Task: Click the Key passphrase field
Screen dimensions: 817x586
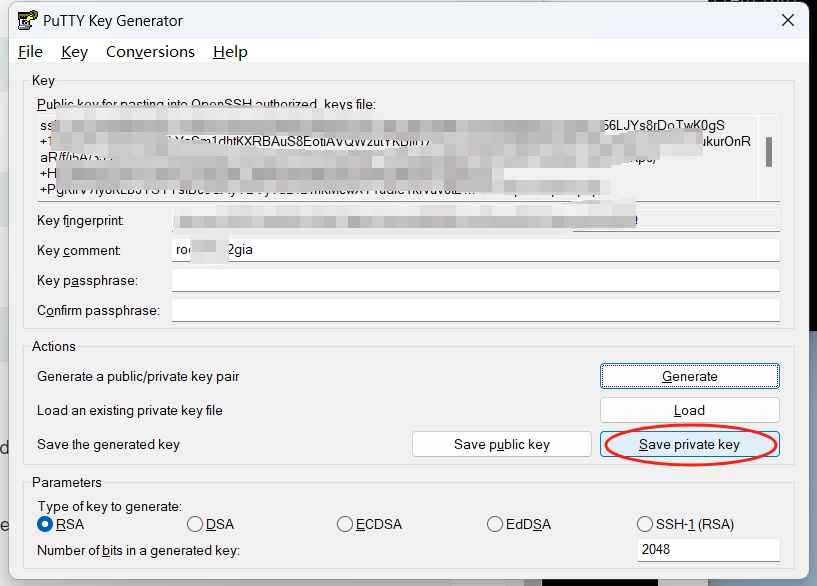Action: tap(476, 280)
